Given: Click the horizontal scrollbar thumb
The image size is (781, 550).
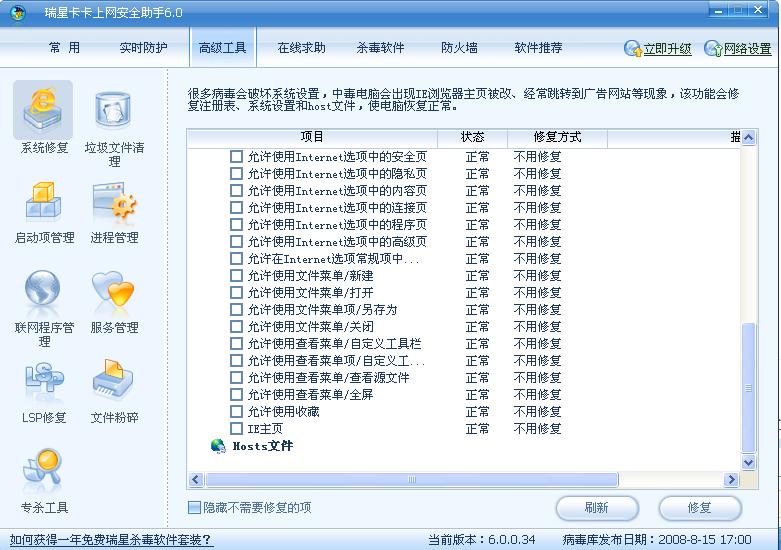Looking at the screenshot, I should (x=412, y=479).
